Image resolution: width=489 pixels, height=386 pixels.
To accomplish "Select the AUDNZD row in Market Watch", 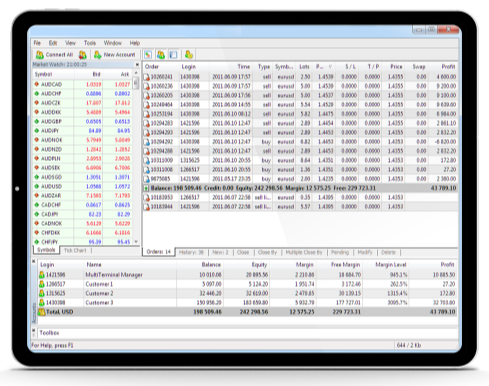I will [83, 149].
